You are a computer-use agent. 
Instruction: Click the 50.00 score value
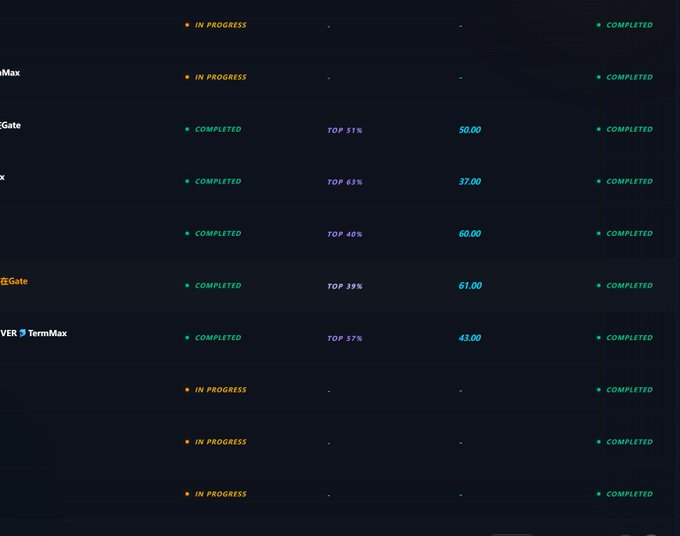pos(470,130)
